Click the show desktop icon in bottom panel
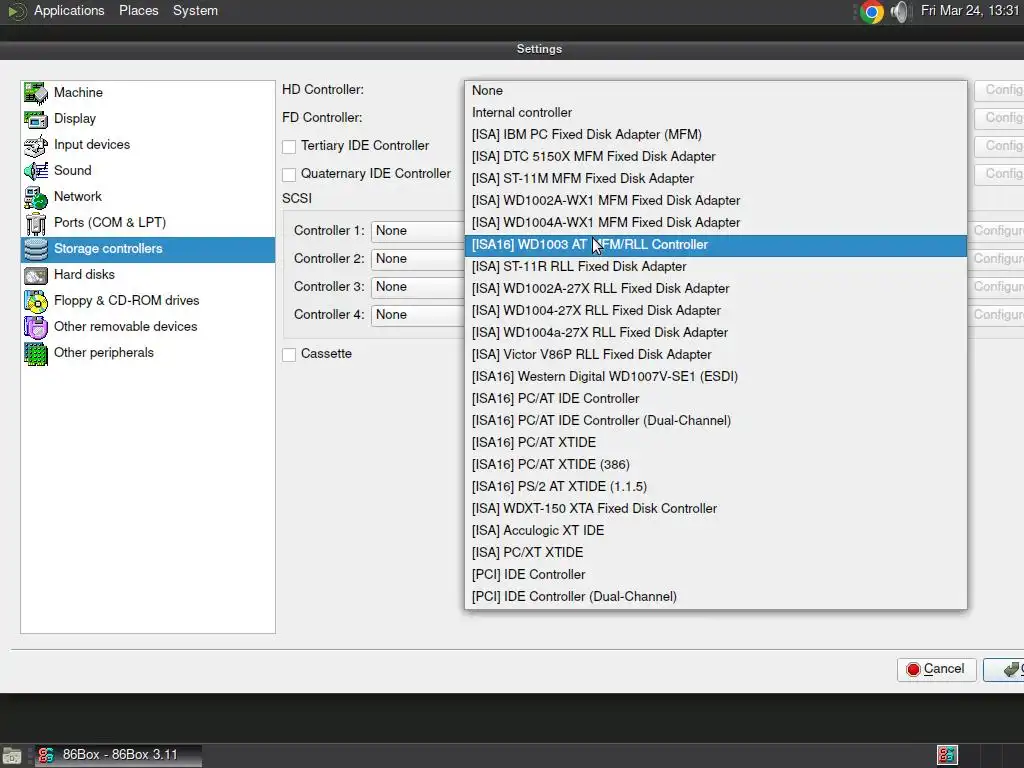 pyautogui.click(x=12, y=756)
